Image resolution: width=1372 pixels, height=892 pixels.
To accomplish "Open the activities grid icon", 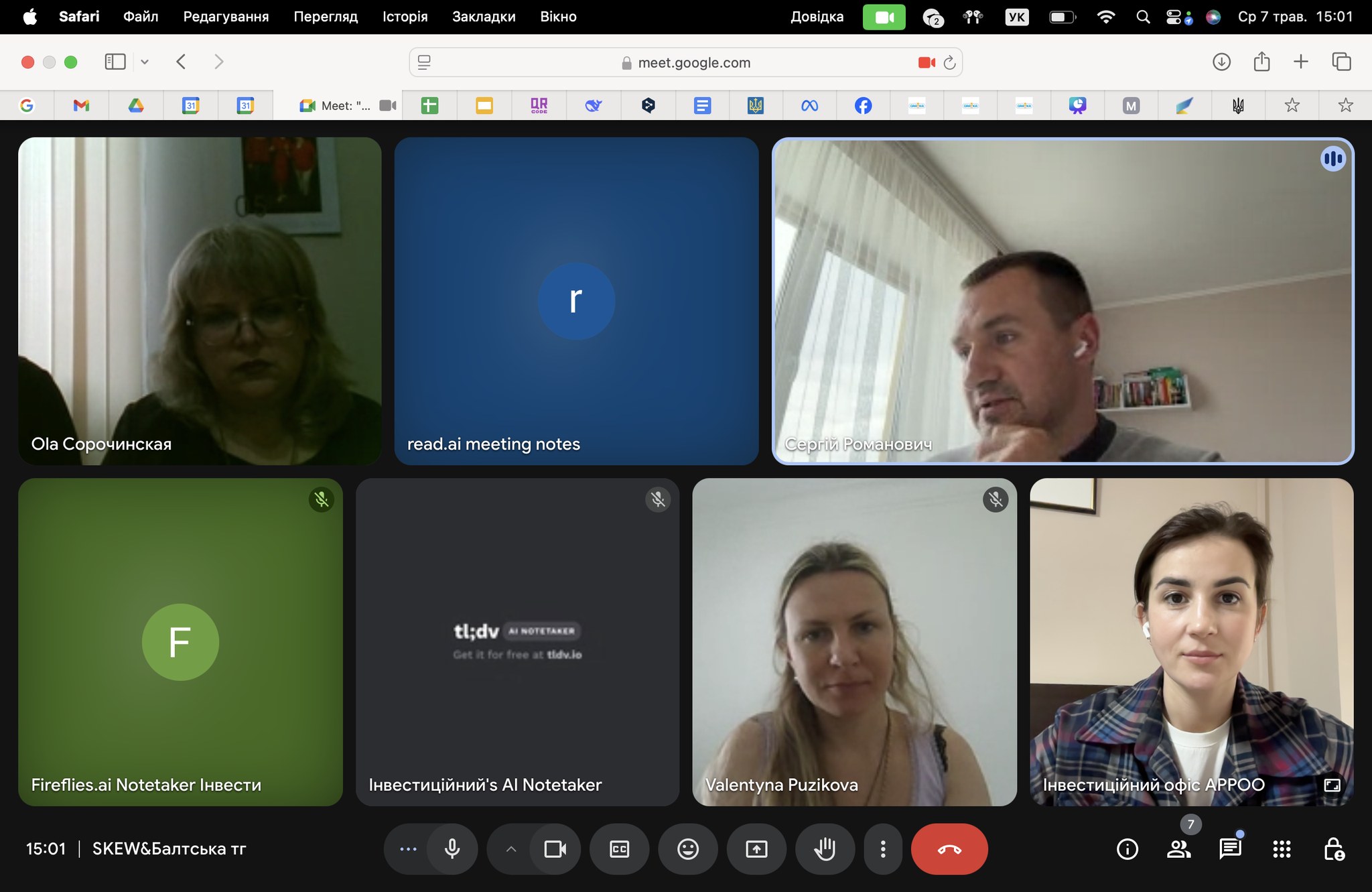I will pyautogui.click(x=1282, y=849).
